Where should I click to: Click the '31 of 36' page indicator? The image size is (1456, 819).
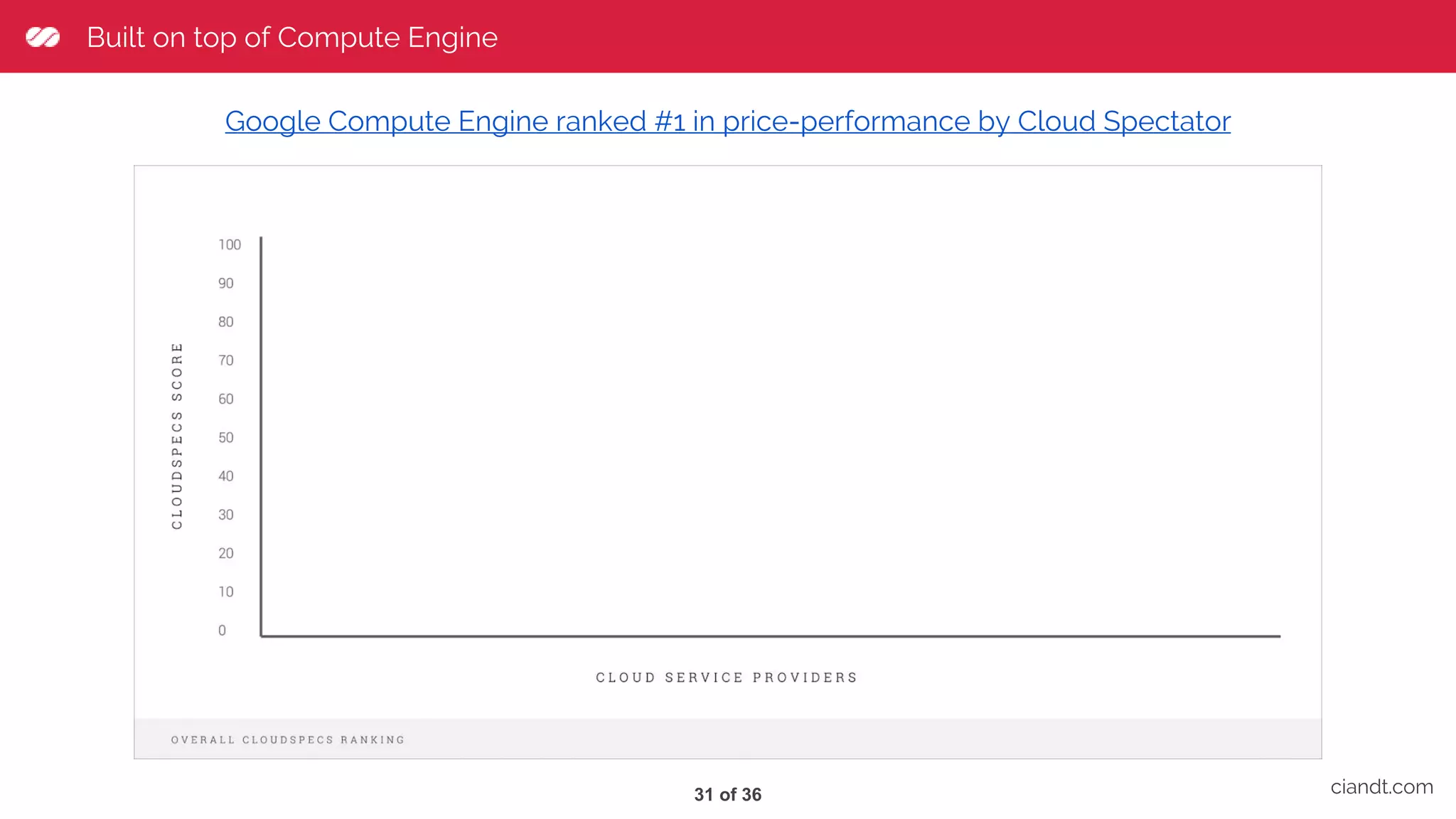point(727,795)
